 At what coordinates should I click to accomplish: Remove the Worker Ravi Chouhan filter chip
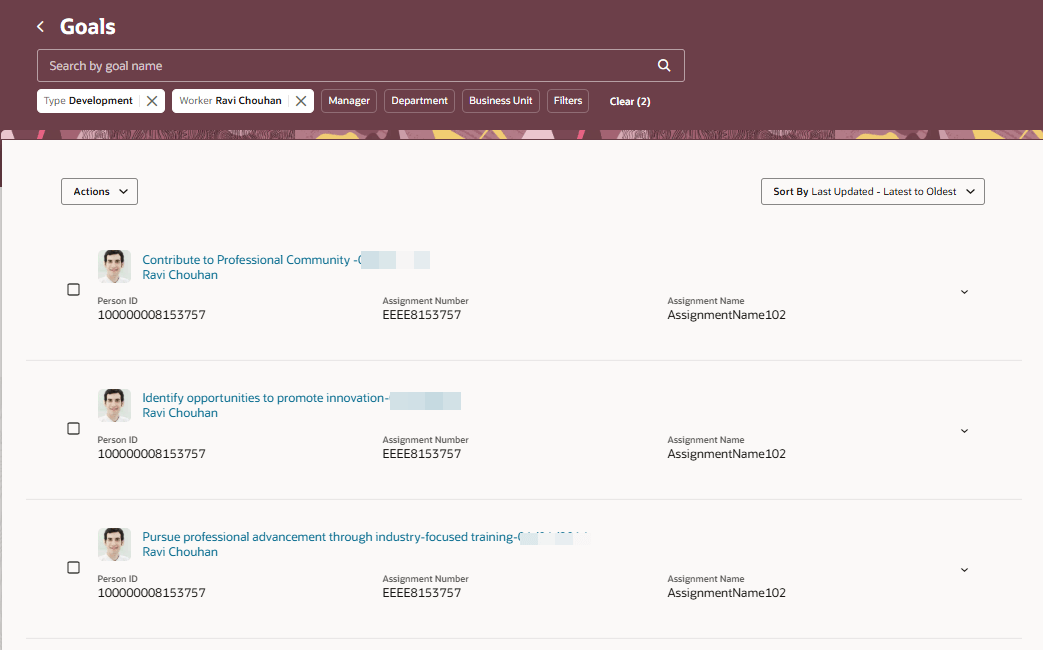coord(301,100)
